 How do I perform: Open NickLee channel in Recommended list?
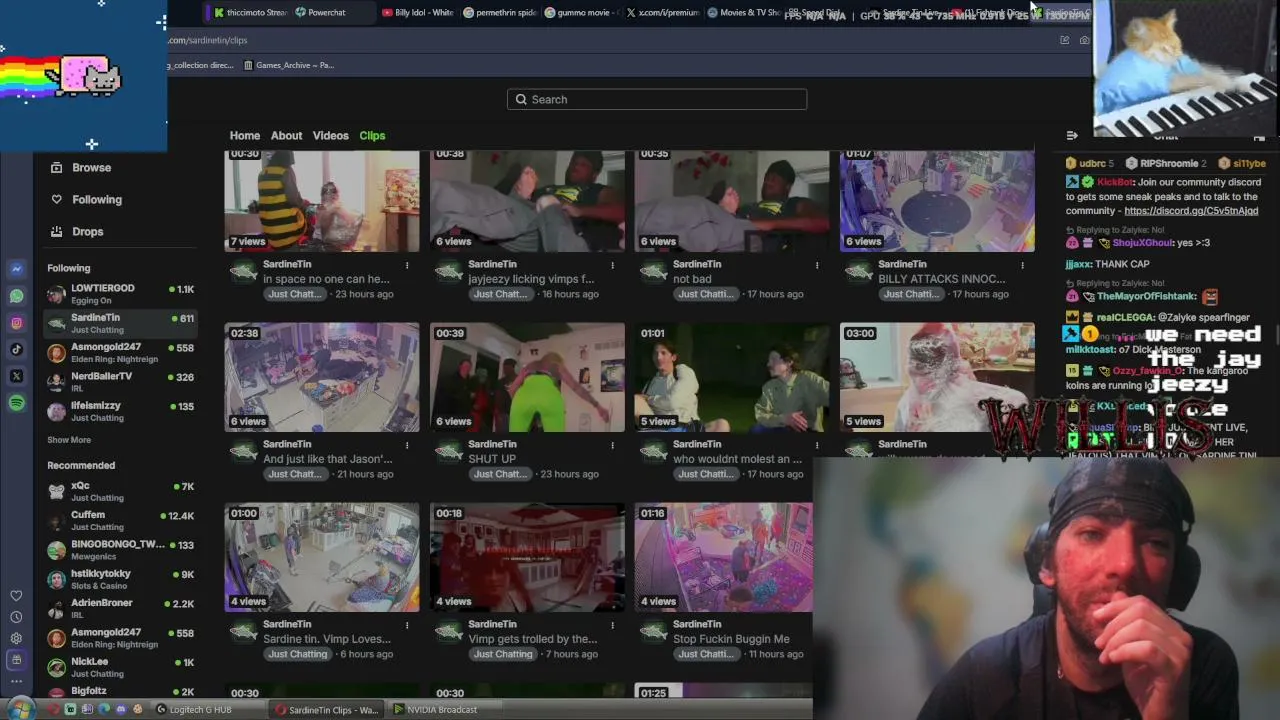(120, 667)
